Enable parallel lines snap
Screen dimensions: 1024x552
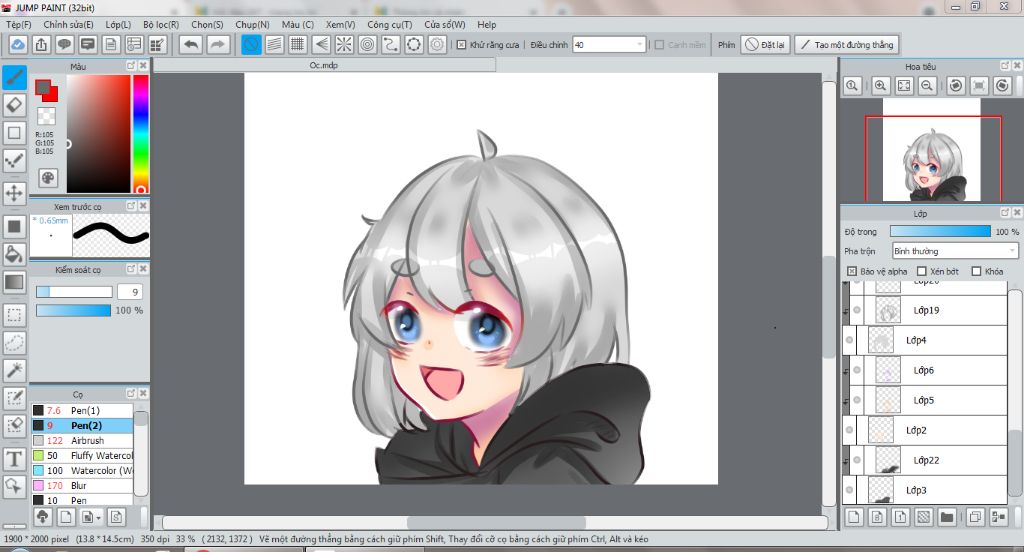click(x=274, y=44)
